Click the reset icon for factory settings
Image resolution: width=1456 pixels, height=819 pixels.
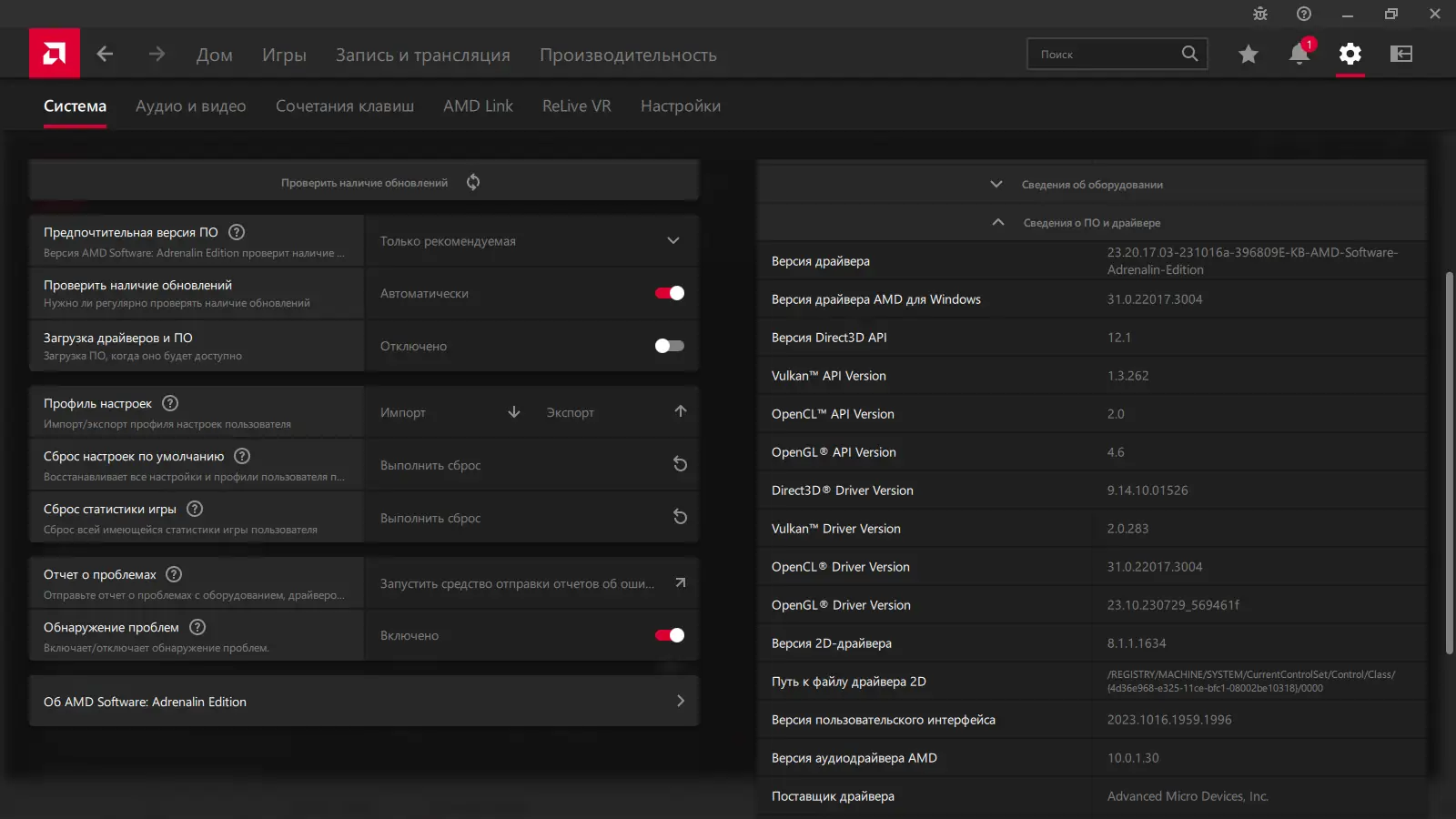(680, 464)
